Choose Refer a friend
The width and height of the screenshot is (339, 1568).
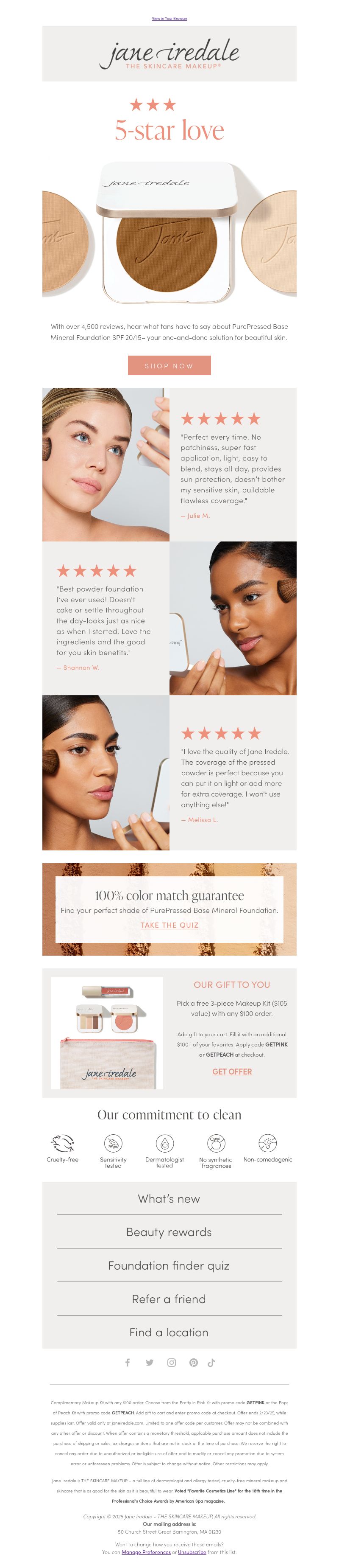(169, 1299)
